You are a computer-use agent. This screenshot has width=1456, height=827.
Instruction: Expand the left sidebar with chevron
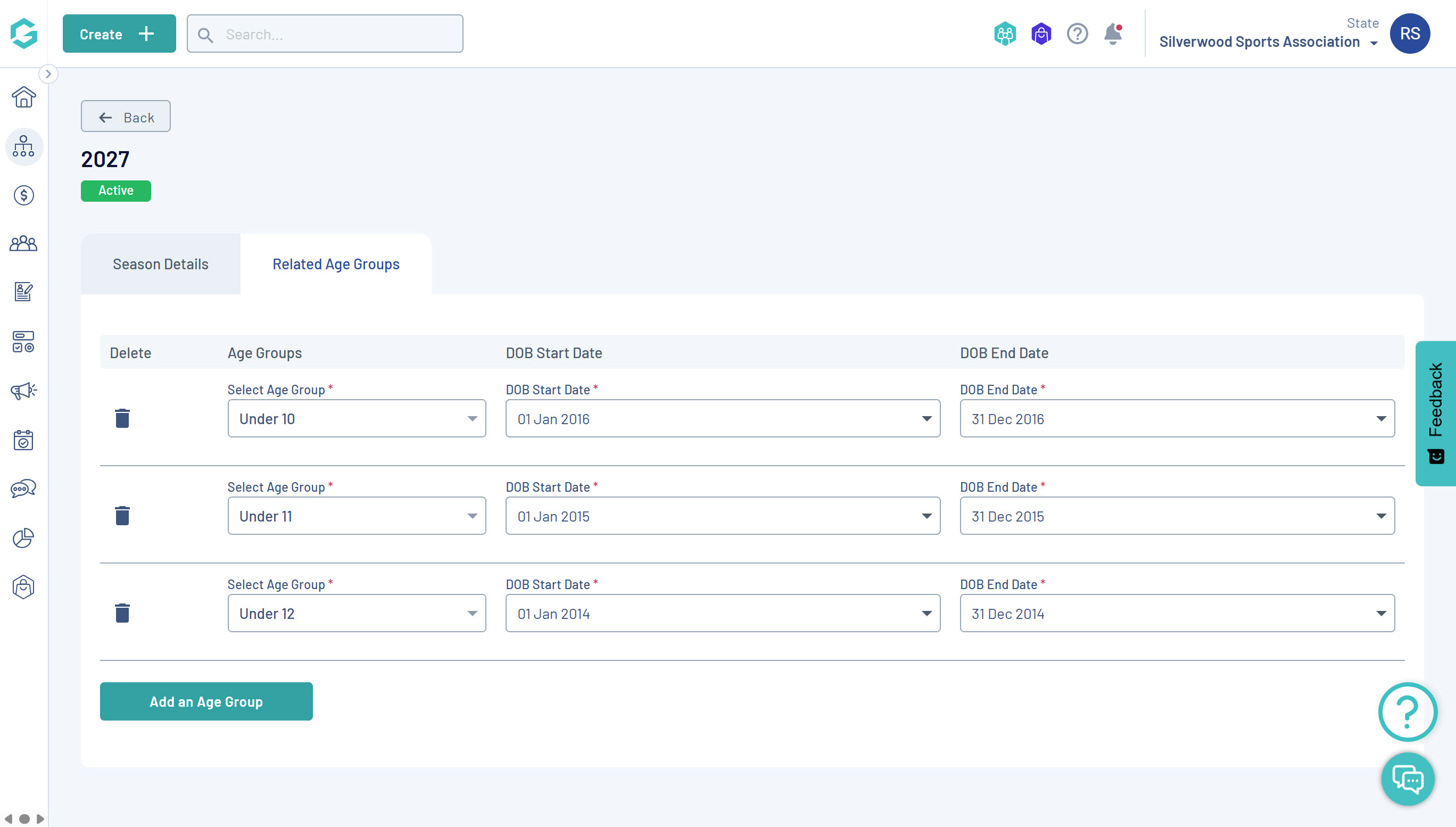tap(48, 74)
